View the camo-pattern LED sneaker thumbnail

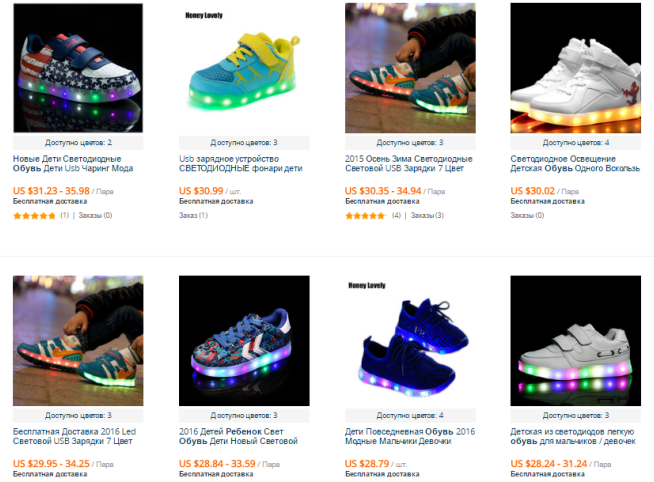point(244,341)
